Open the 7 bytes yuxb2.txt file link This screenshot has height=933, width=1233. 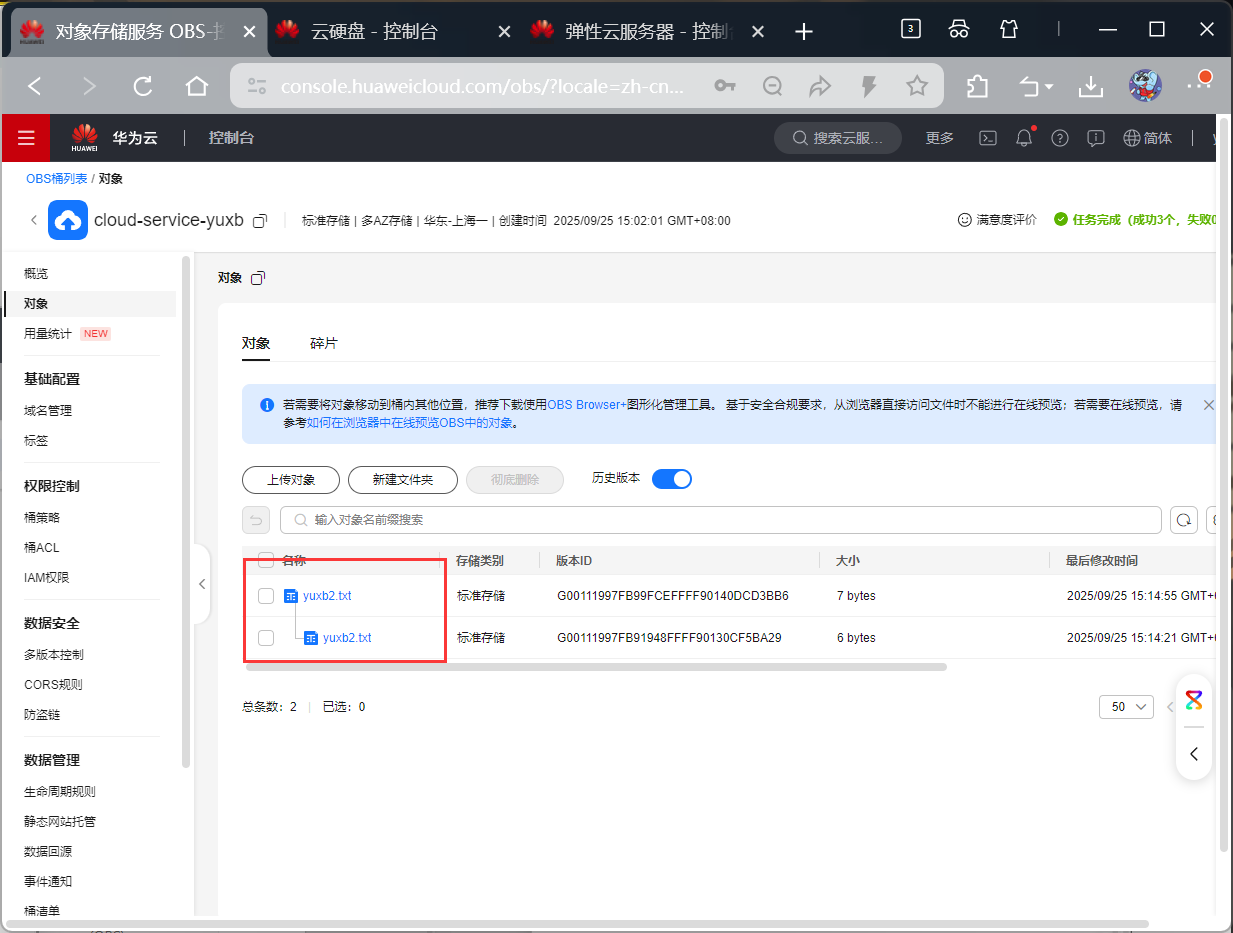[327, 596]
